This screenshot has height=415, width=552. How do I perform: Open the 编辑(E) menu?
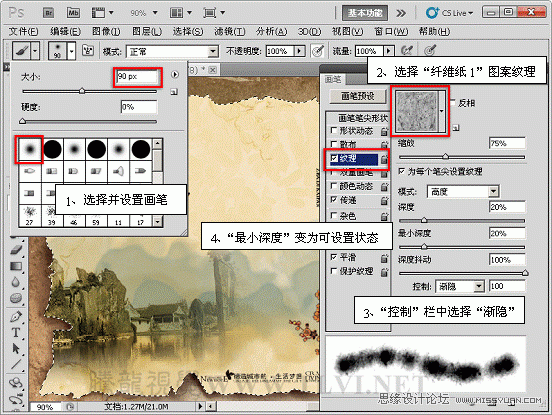(65, 31)
